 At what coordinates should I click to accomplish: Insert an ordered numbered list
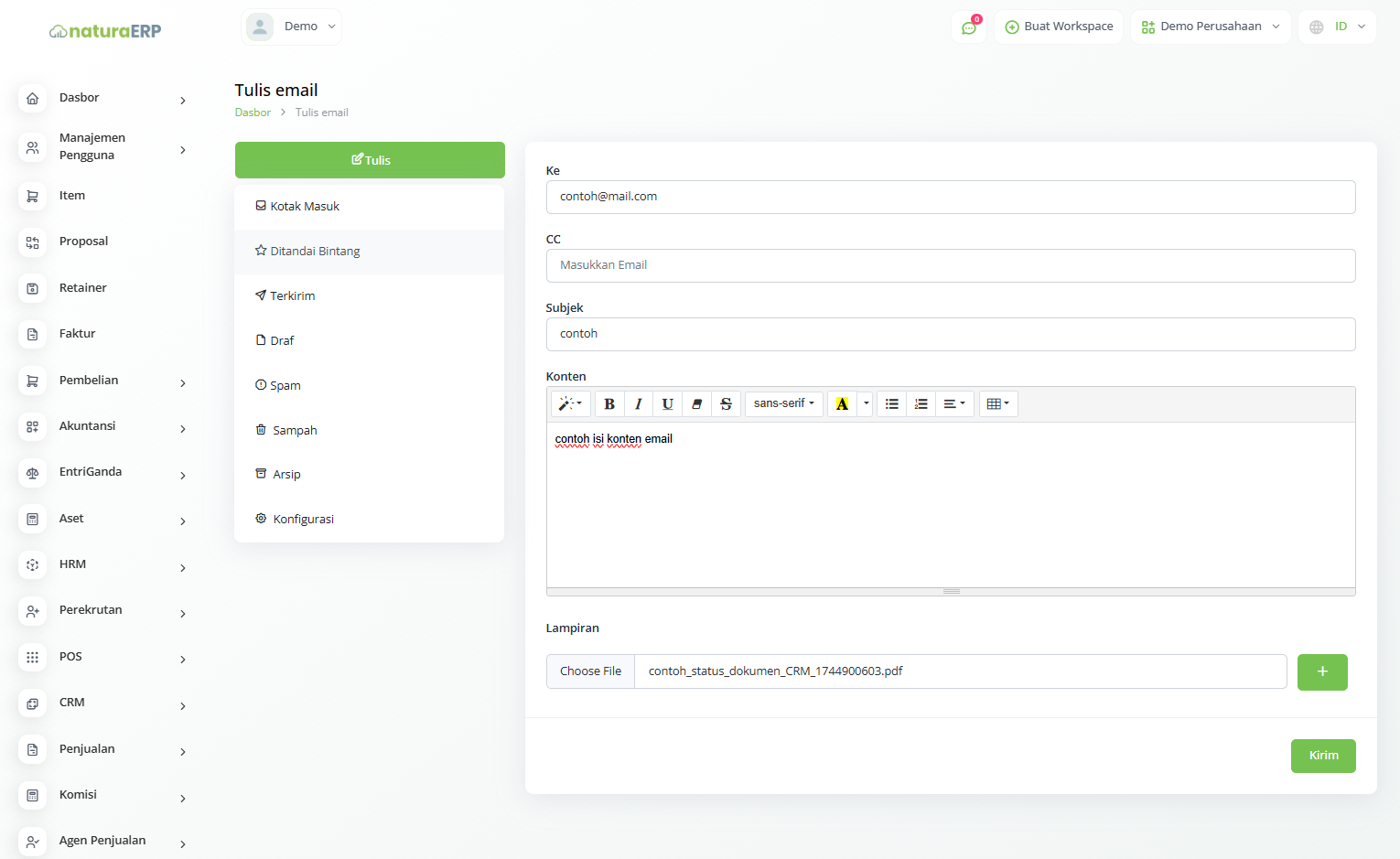[x=921, y=403]
